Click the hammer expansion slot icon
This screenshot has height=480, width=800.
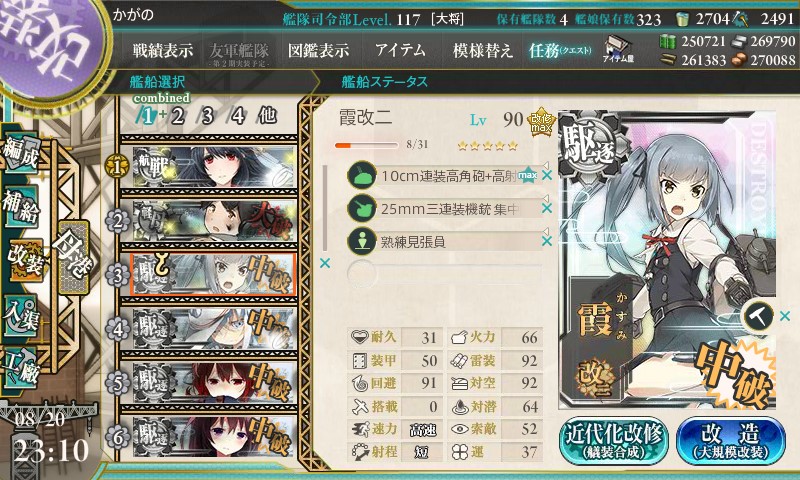(758, 316)
